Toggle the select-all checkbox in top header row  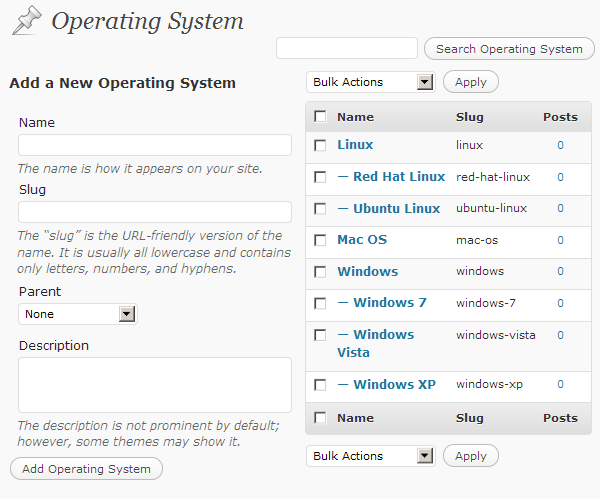click(320, 116)
